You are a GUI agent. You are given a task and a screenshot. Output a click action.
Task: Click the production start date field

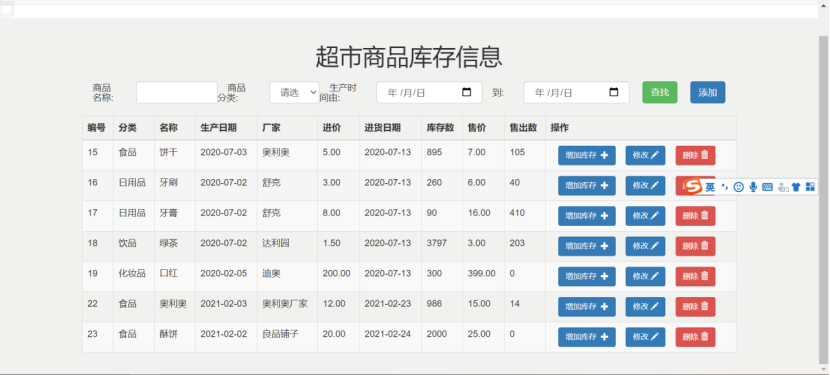pos(429,92)
